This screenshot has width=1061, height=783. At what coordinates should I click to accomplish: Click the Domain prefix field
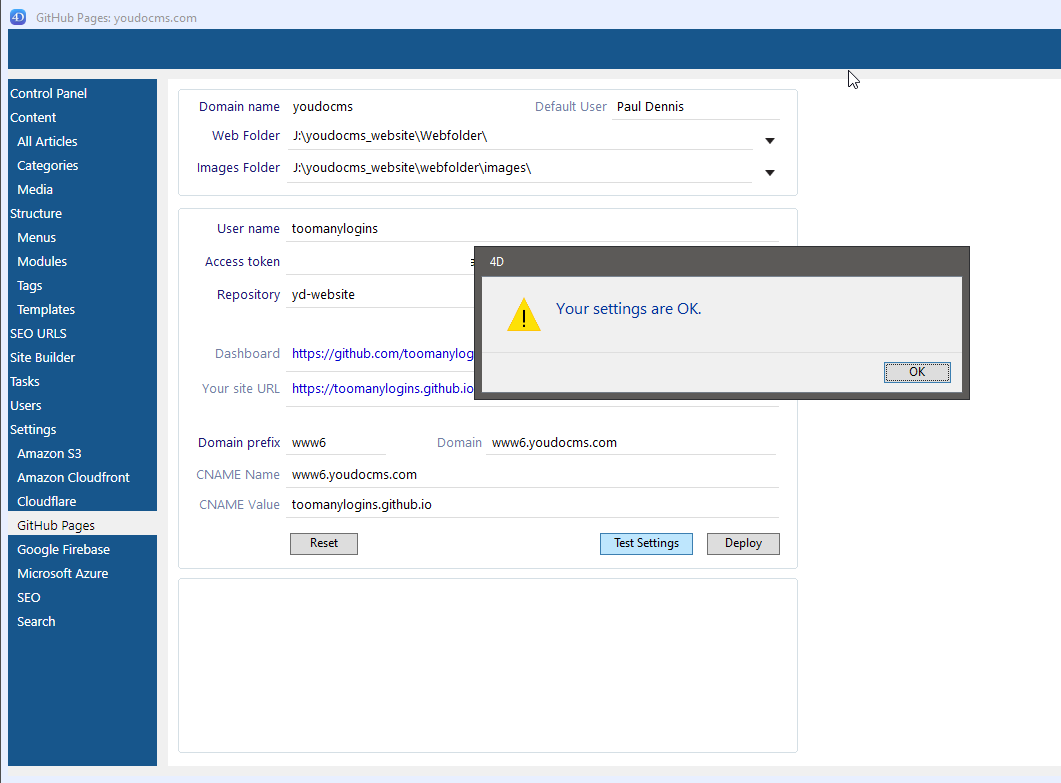coord(336,442)
